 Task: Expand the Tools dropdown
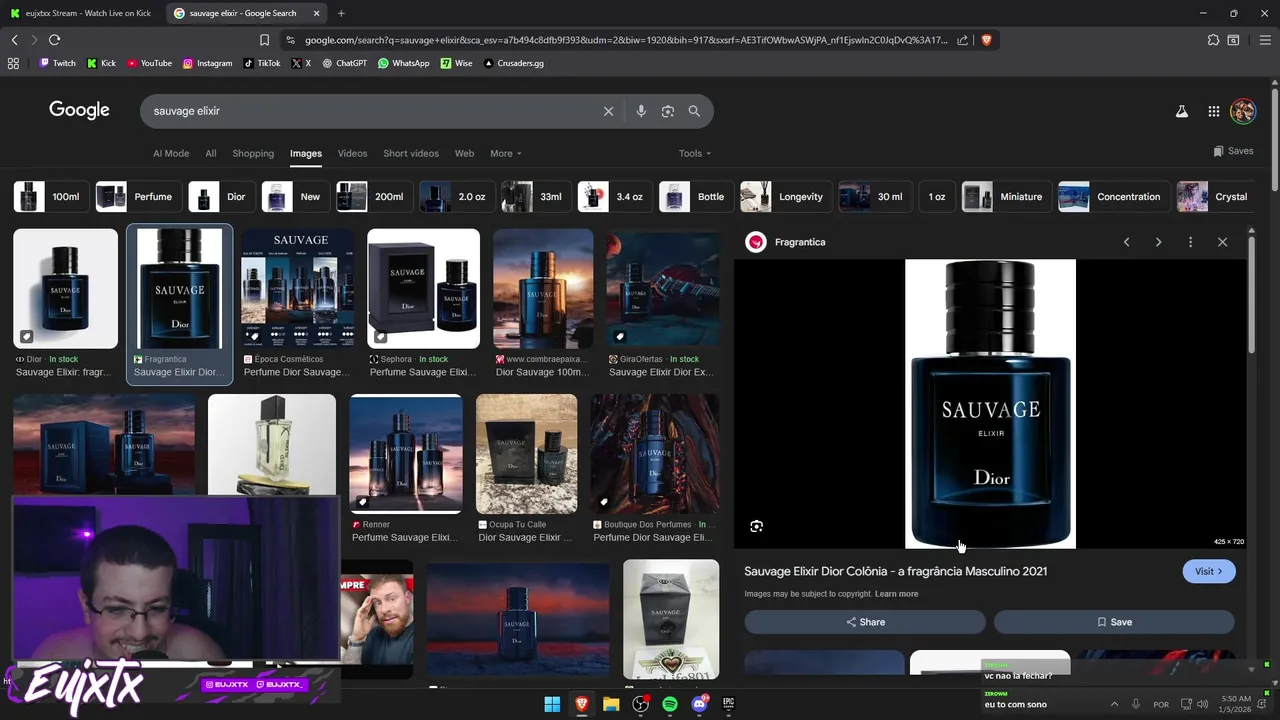click(x=695, y=153)
